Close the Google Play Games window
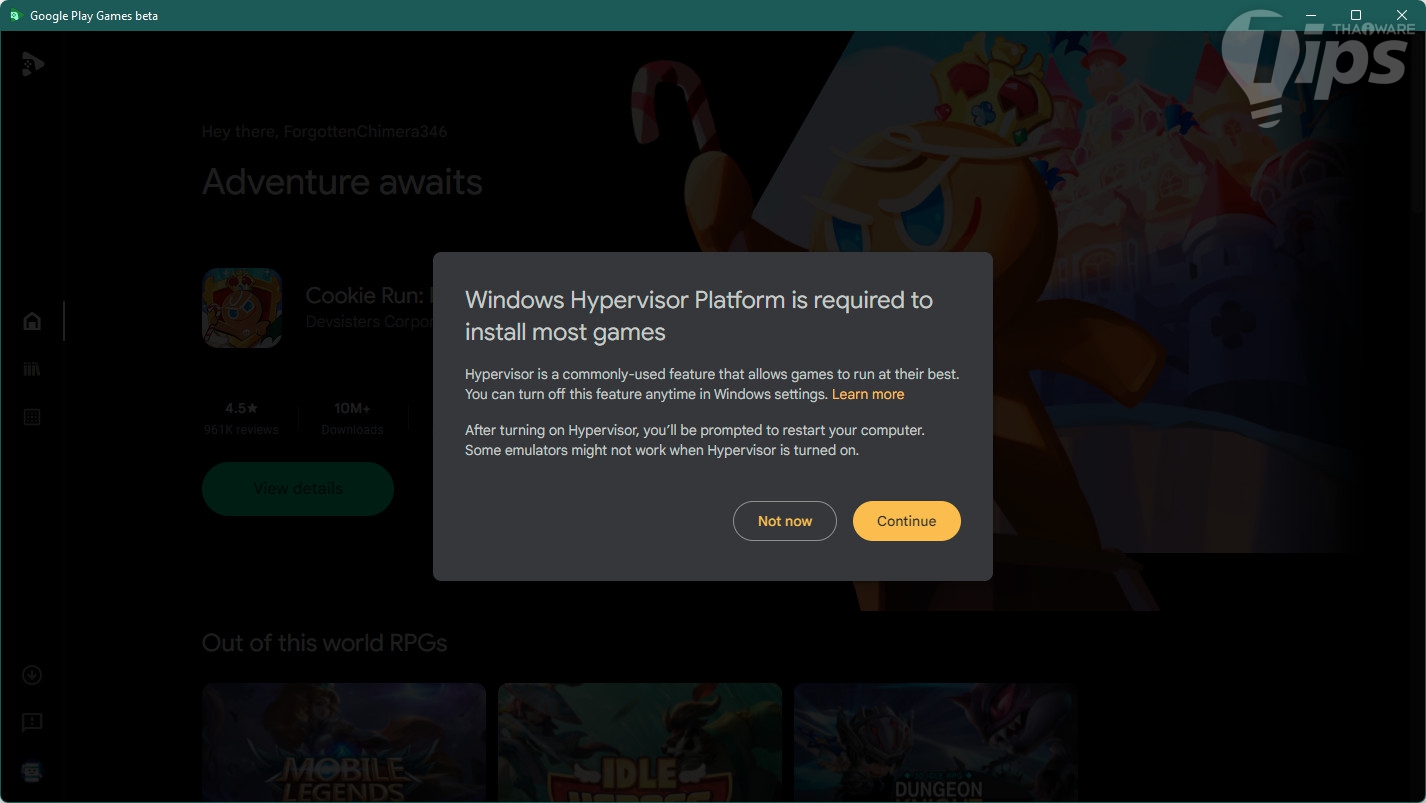1426x803 pixels. pos(1402,15)
